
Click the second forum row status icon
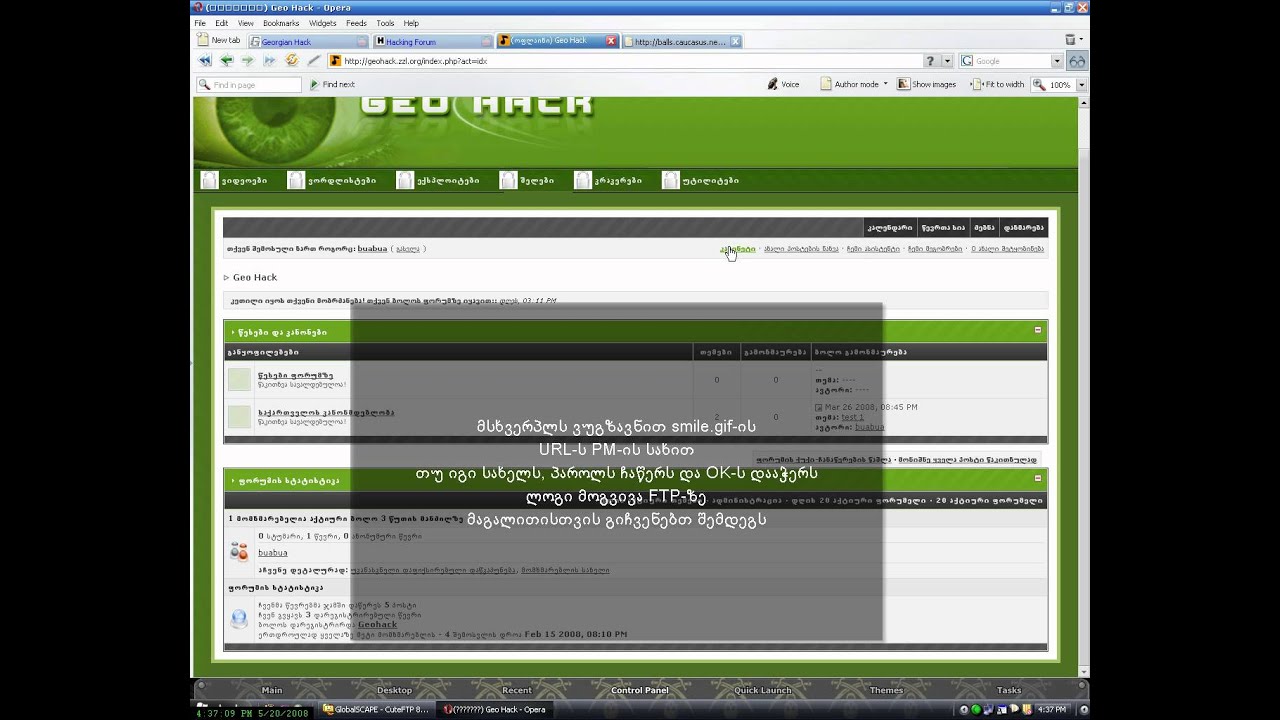pos(239,416)
